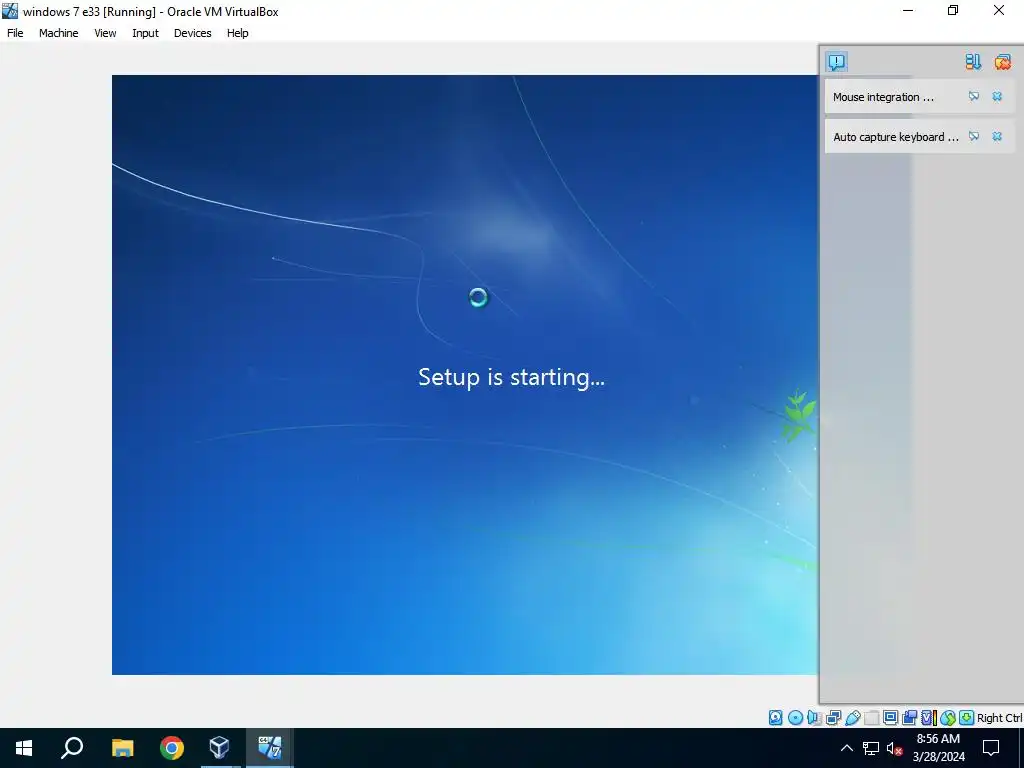Click the network tray icon
This screenshot has width=1024, height=768.
tap(871, 748)
